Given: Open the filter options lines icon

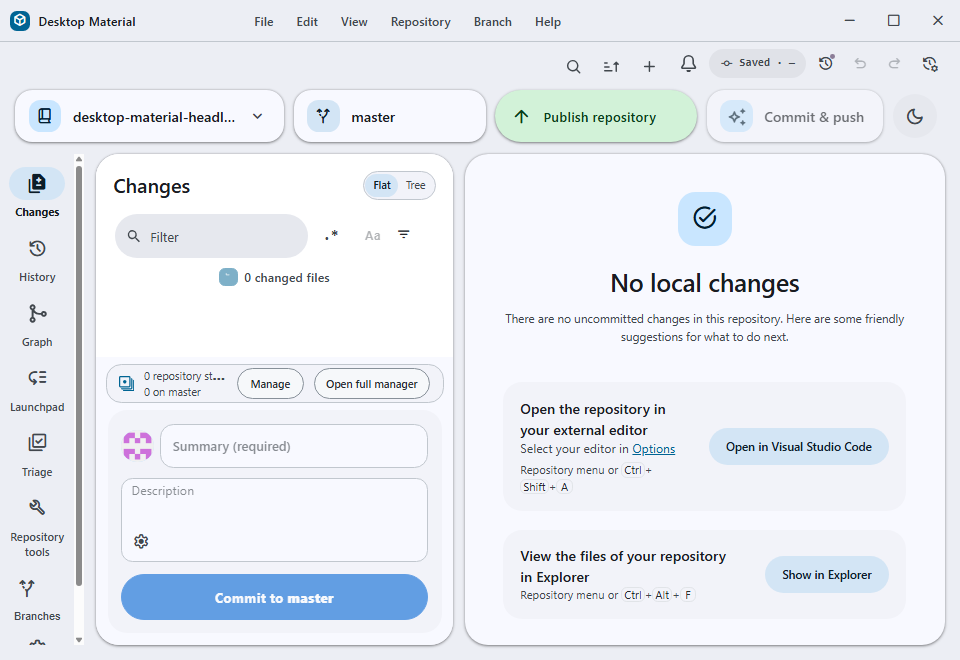Looking at the screenshot, I should (x=403, y=234).
